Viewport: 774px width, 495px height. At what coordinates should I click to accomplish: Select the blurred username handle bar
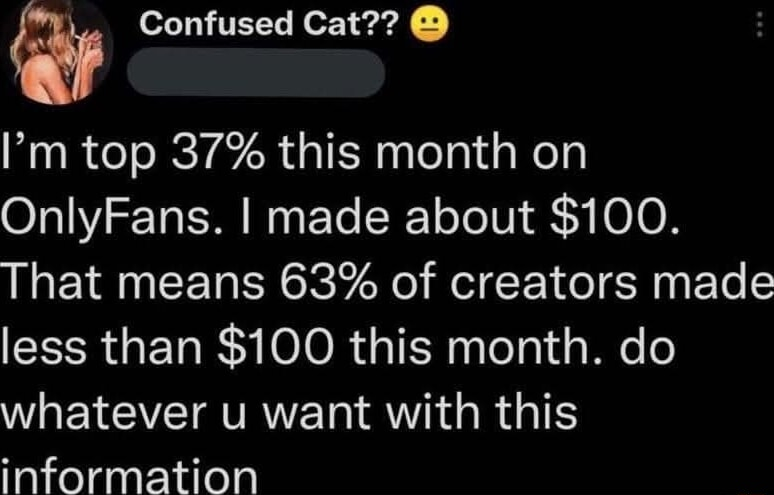(x=256, y=73)
